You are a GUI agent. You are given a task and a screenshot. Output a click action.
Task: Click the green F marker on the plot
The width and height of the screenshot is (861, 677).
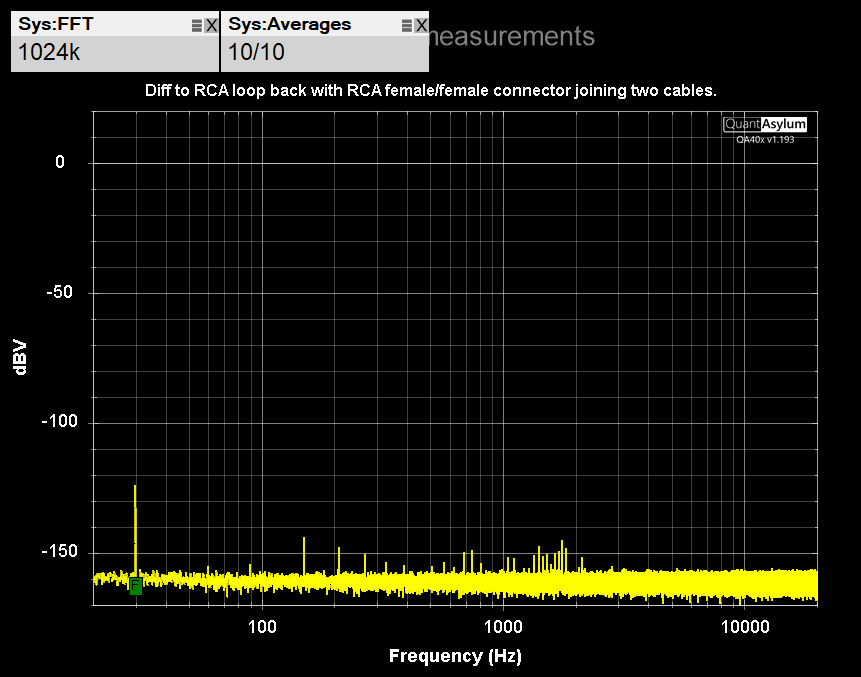(x=136, y=586)
